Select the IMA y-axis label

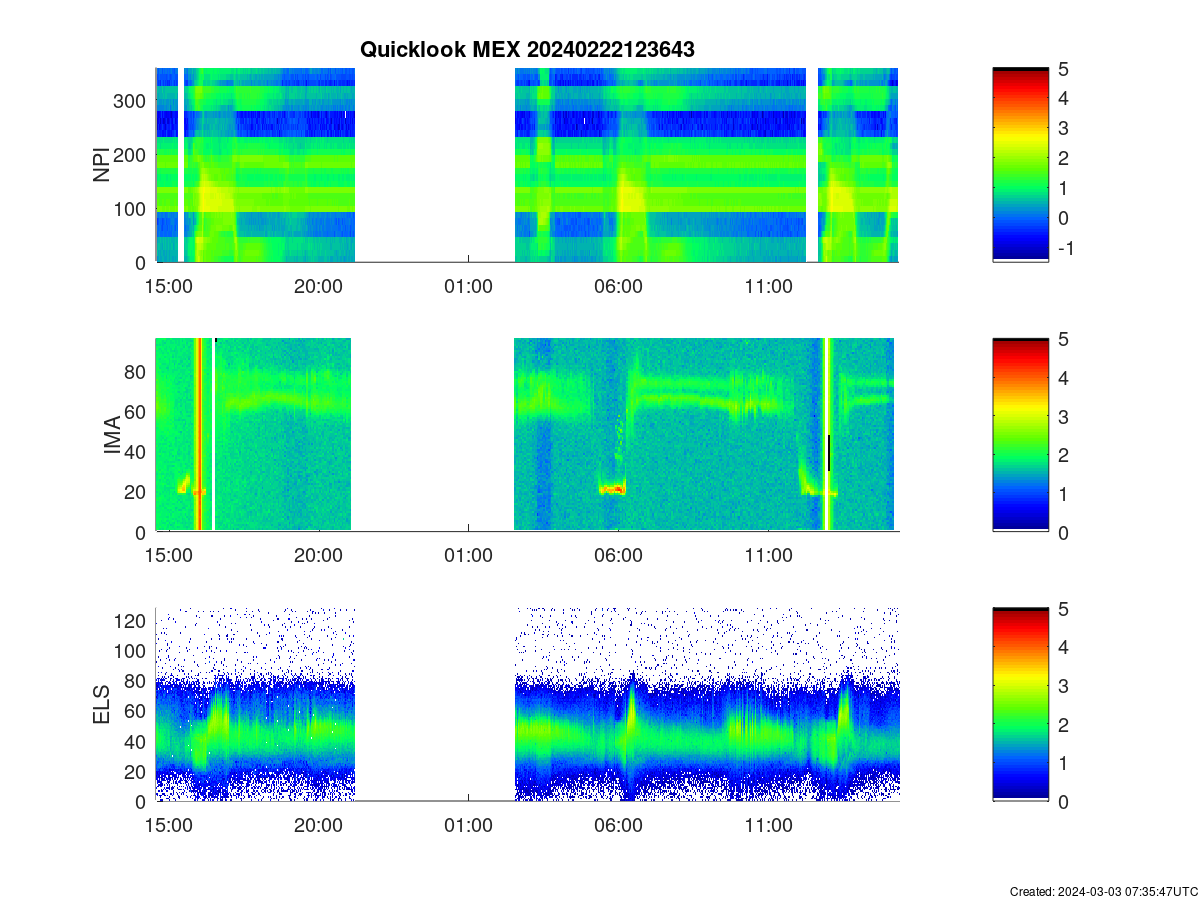(112, 436)
